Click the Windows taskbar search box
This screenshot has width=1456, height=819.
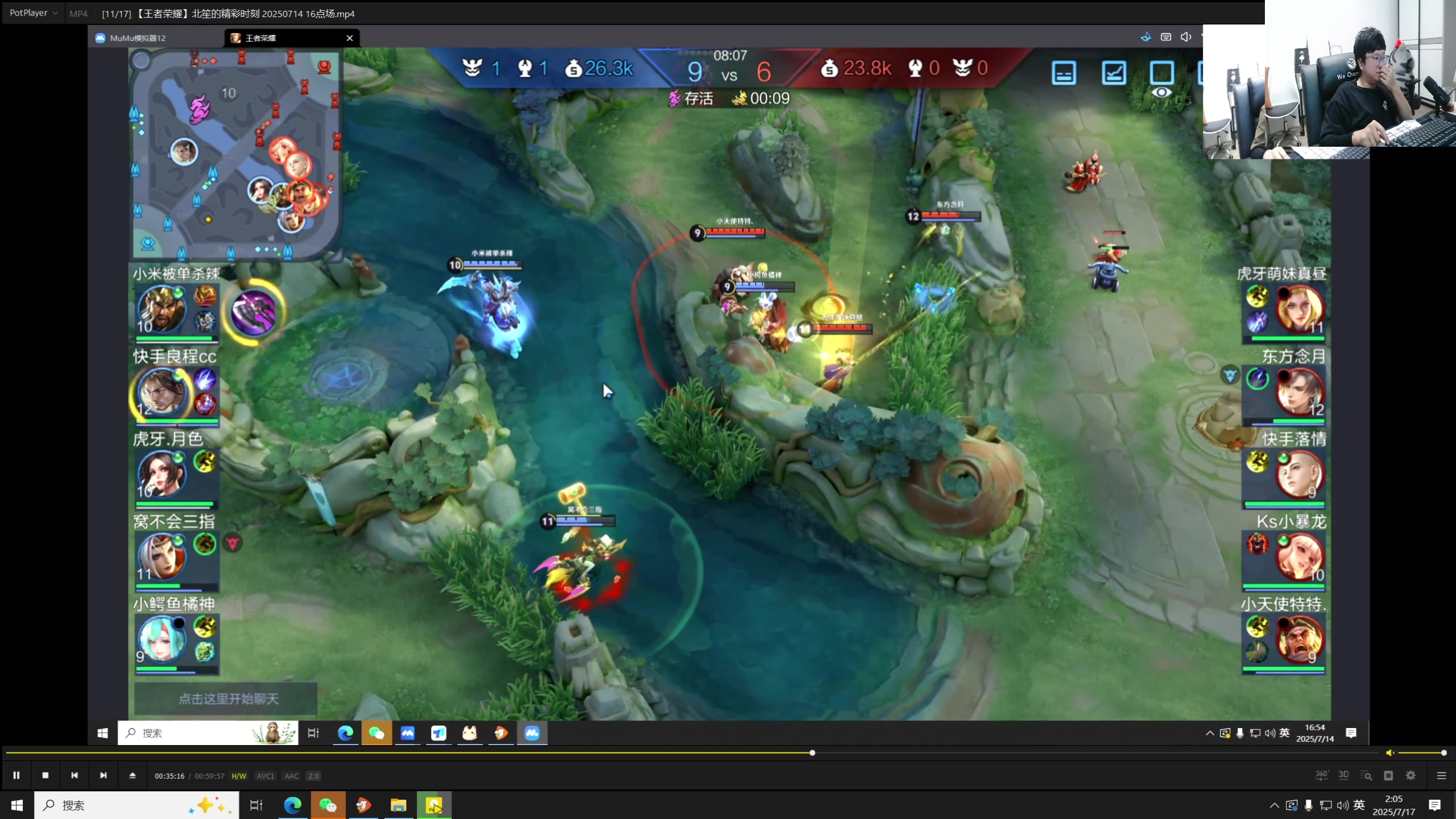click(136, 805)
